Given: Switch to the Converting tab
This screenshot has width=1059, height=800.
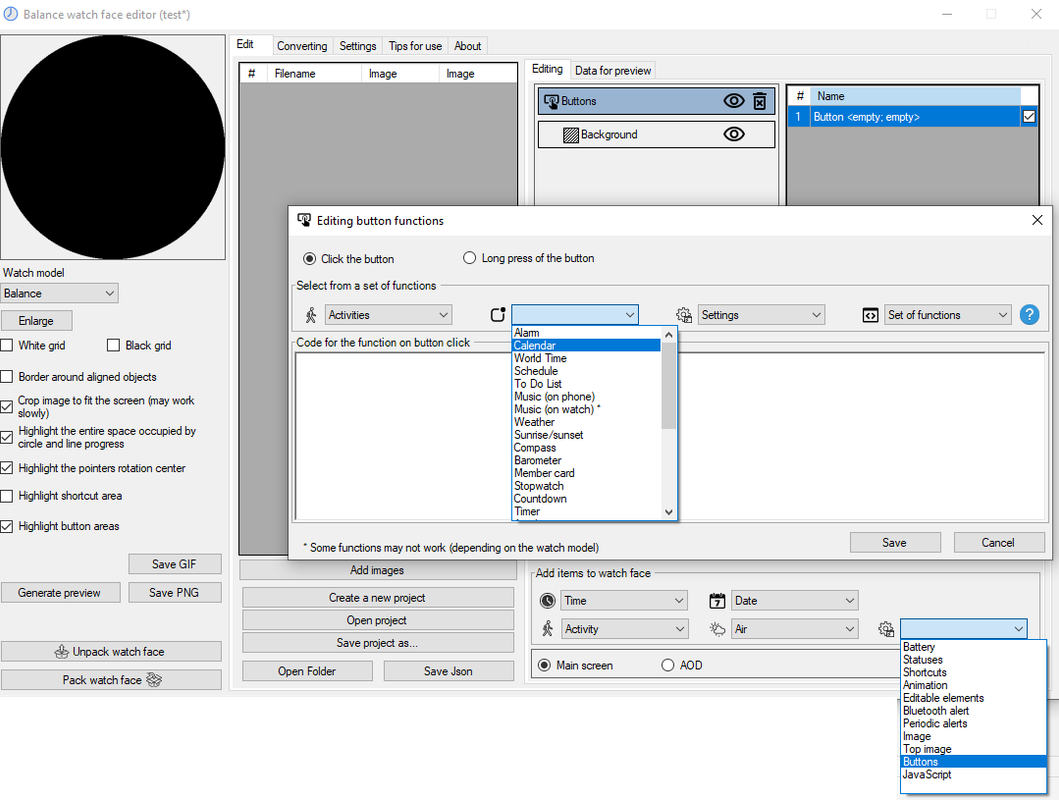Looking at the screenshot, I should coord(302,46).
